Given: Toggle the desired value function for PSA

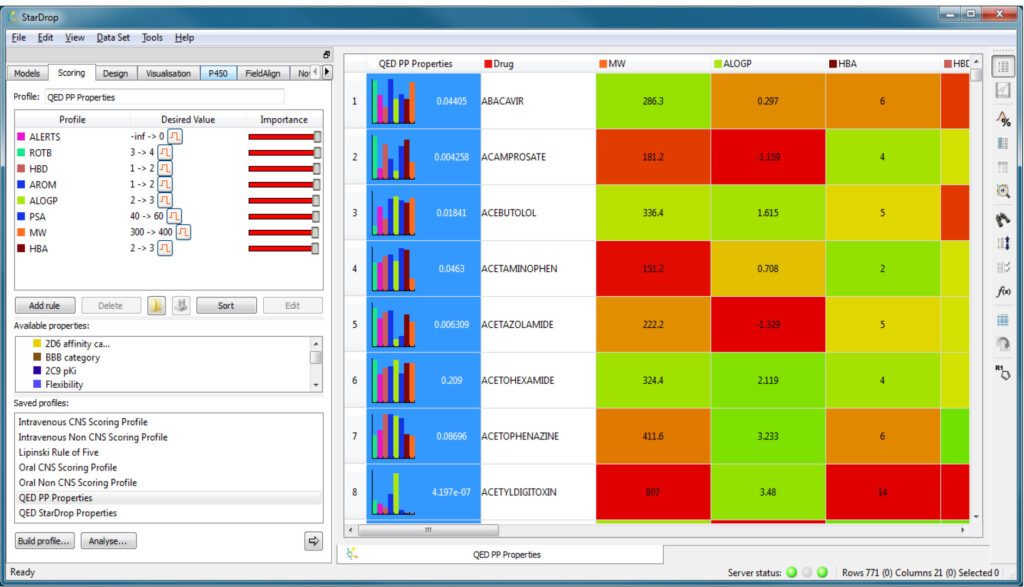Looking at the screenshot, I should [174, 216].
